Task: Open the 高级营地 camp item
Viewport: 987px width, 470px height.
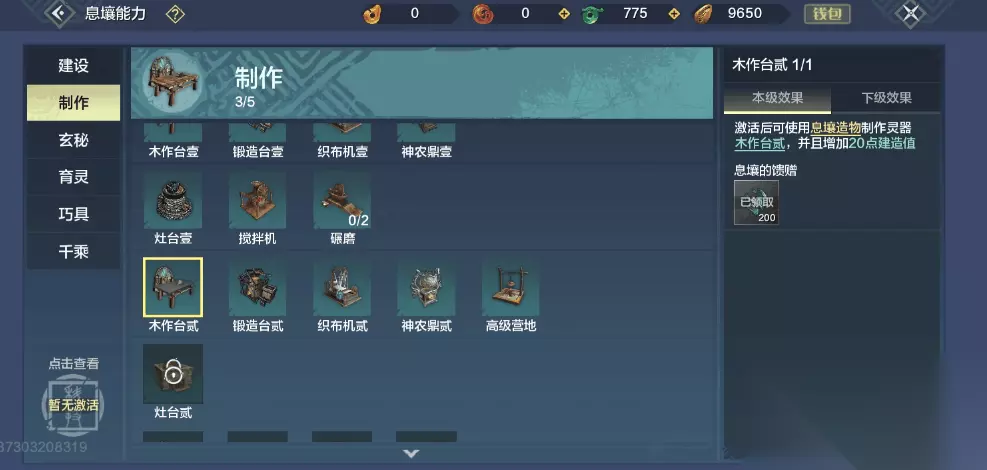Action: click(x=510, y=287)
